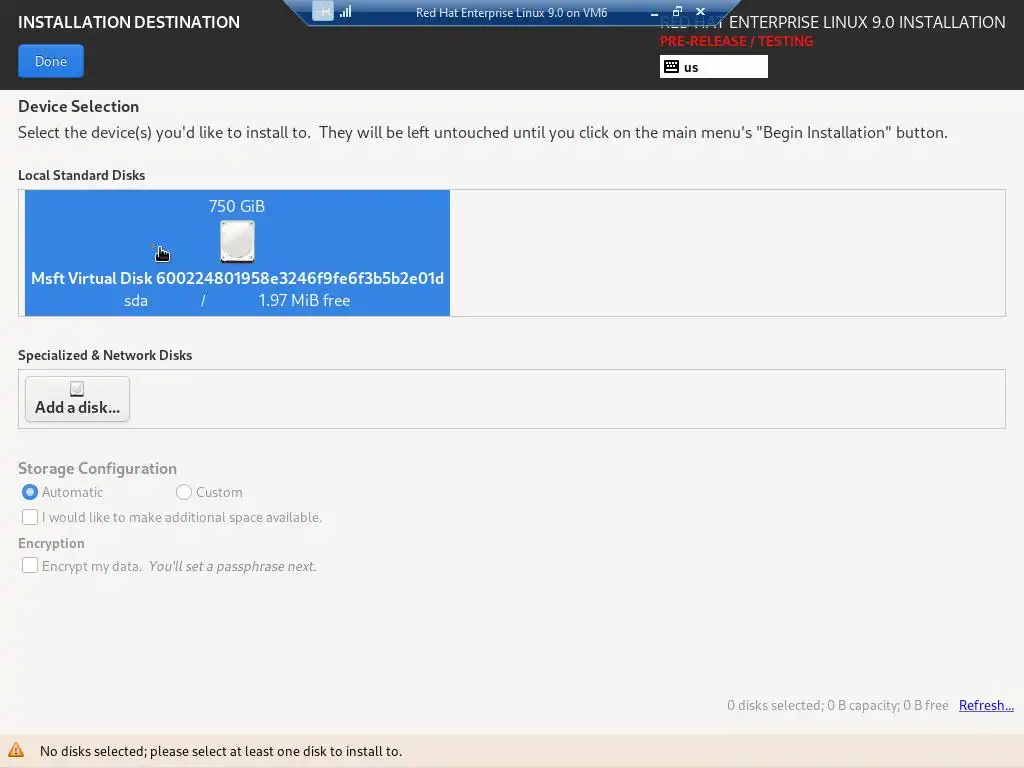
Task: Enable make additional space available checkbox
Action: tap(29, 517)
